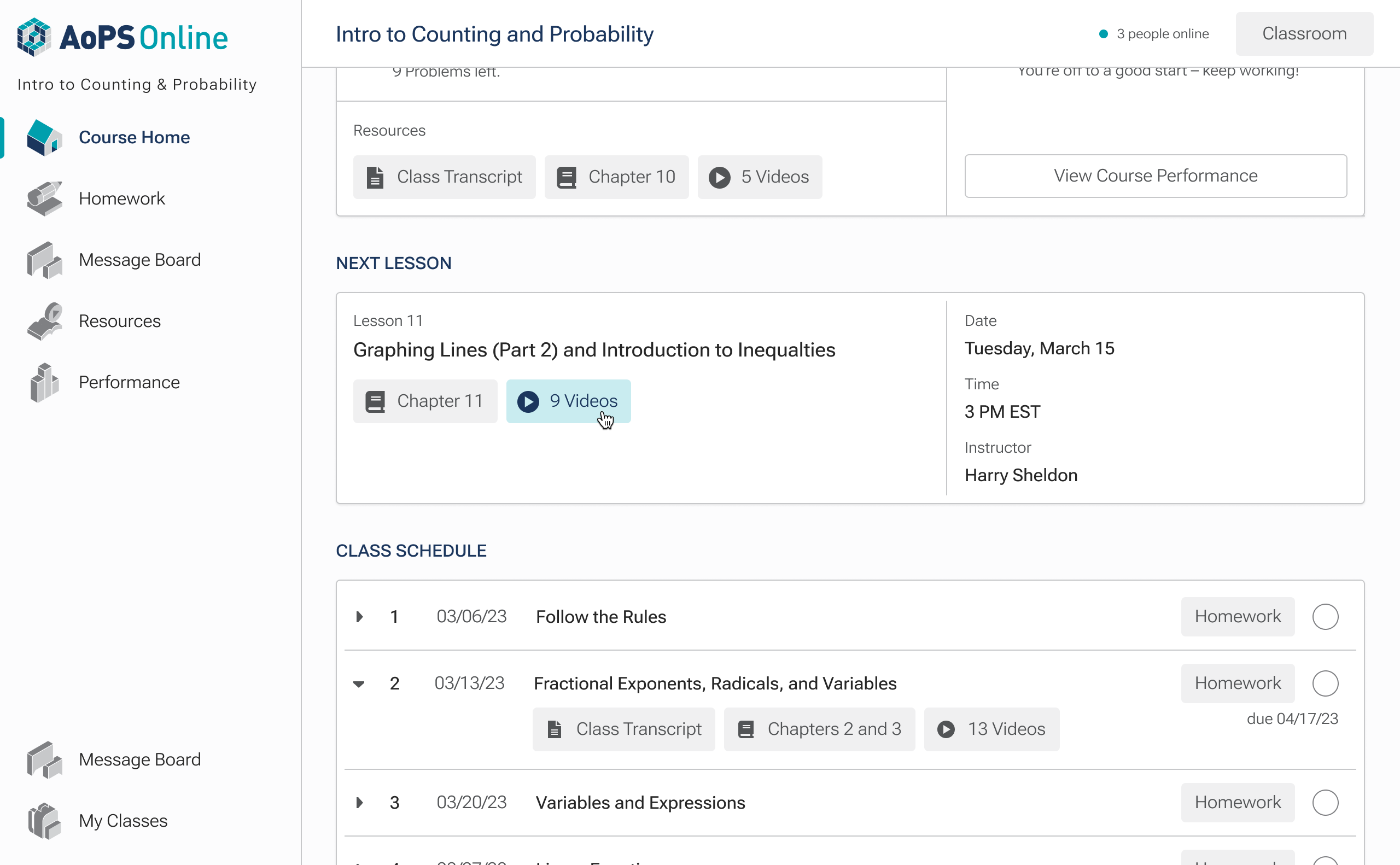Expand lesson 1 Follow the Rules row
1400x865 pixels.
click(x=359, y=617)
